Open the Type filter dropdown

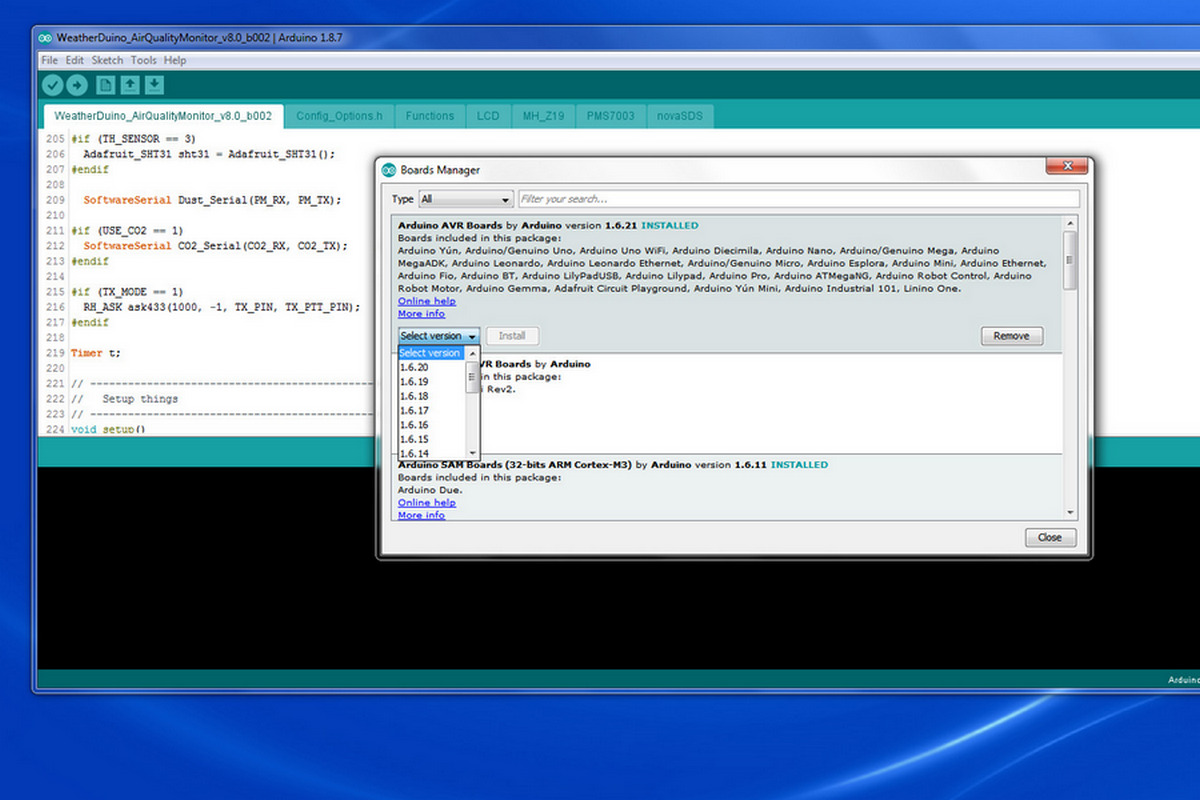point(465,199)
